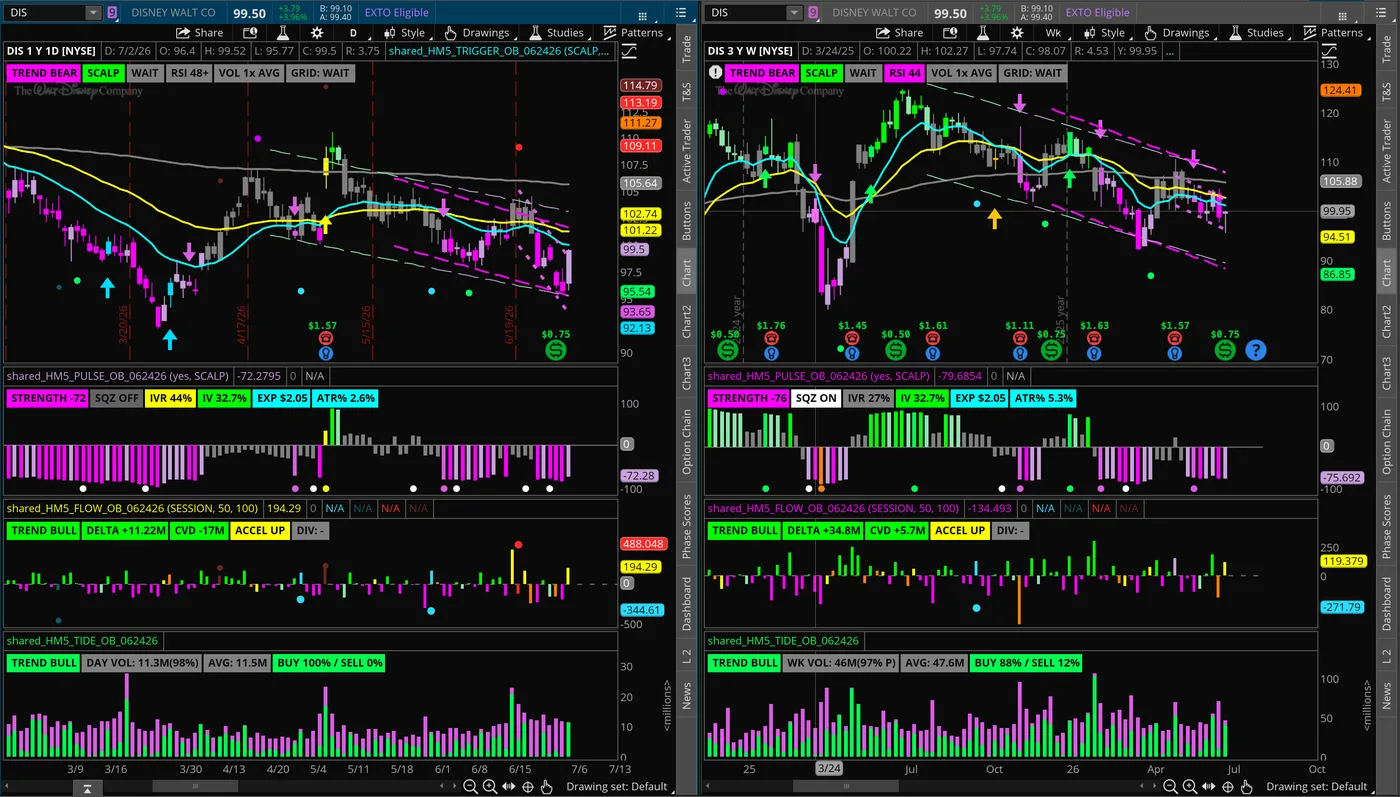The height and width of the screenshot is (797, 1400).
Task: Select left chart's pan hand tool
Action: click(547, 786)
